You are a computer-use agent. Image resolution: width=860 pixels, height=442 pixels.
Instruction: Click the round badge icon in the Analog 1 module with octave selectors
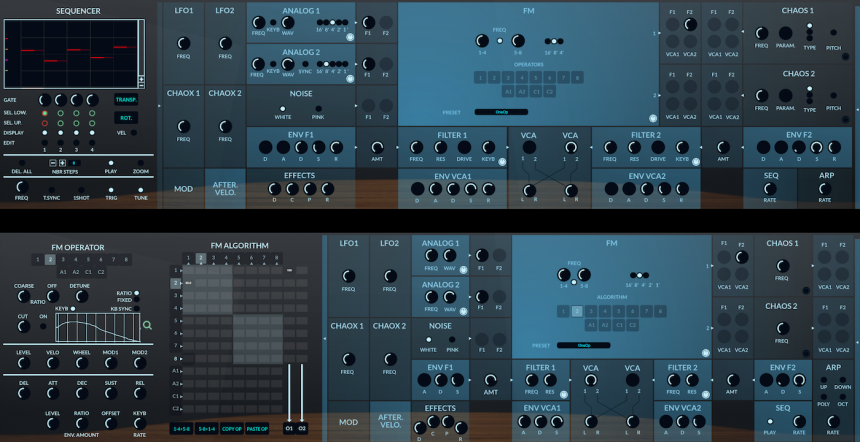point(350,37)
